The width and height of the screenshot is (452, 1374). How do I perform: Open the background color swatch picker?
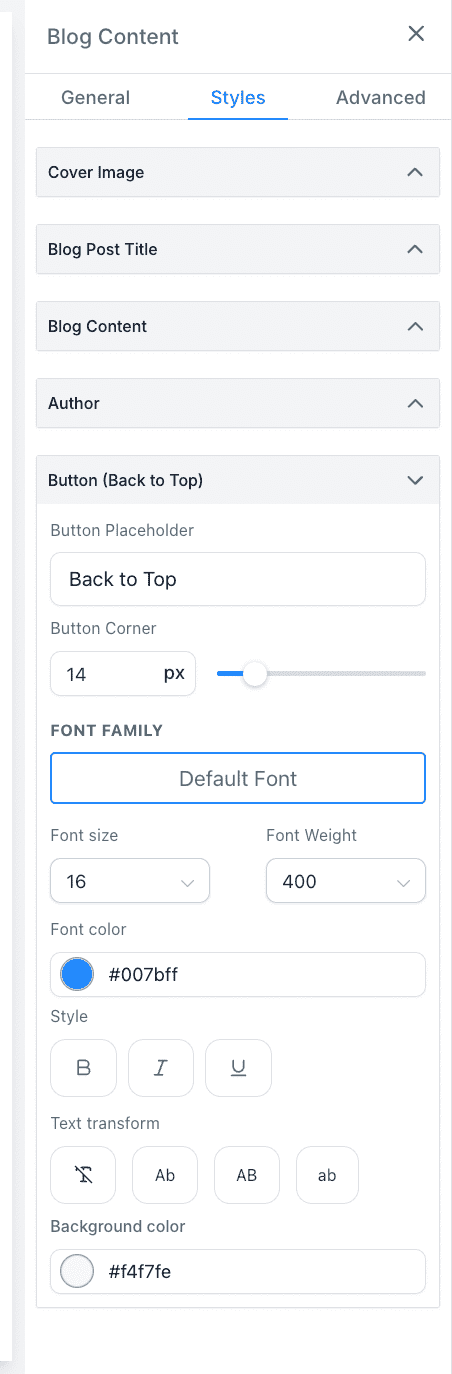click(x=77, y=1271)
